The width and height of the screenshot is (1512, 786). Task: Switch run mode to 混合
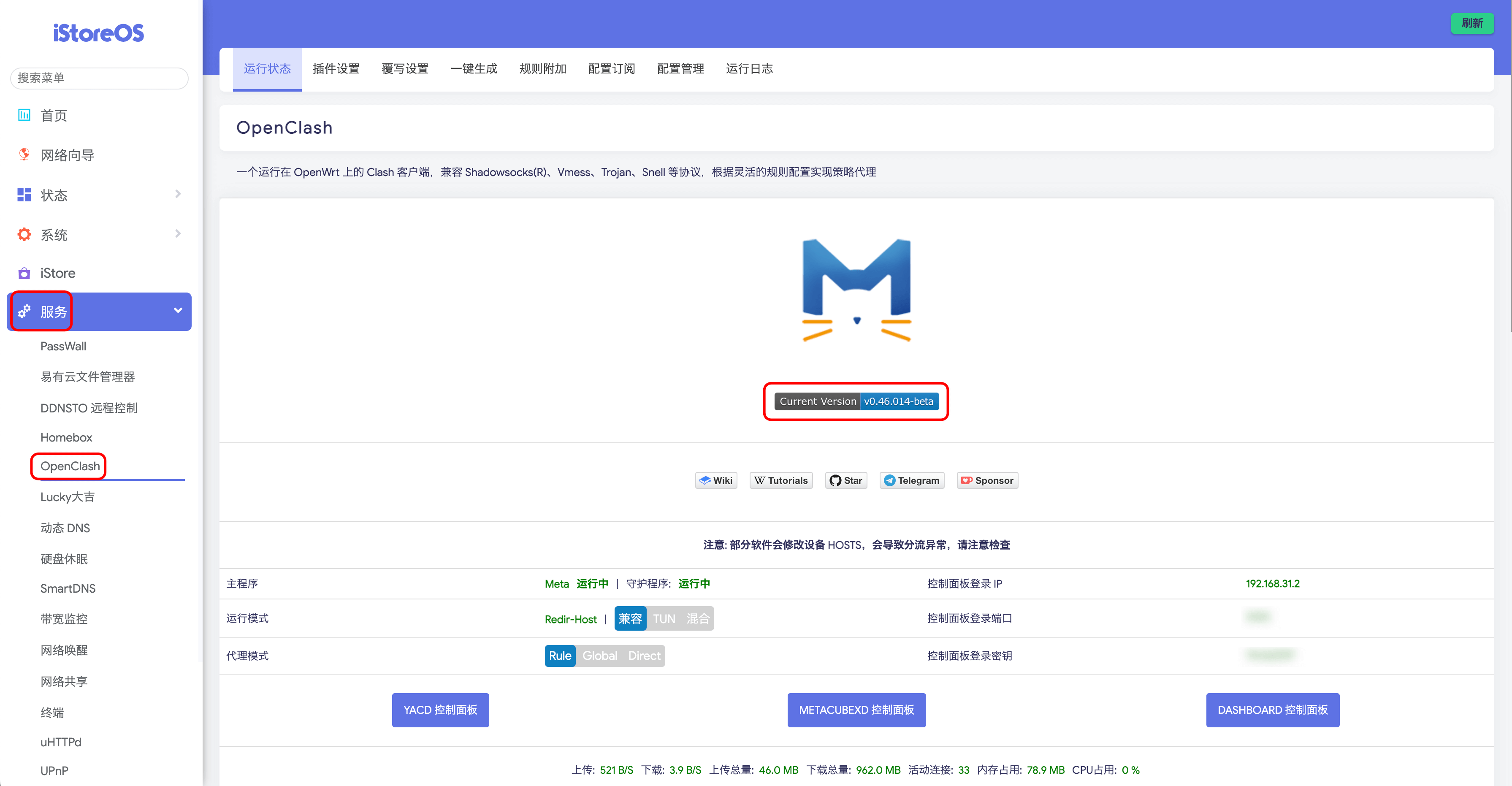(697, 618)
